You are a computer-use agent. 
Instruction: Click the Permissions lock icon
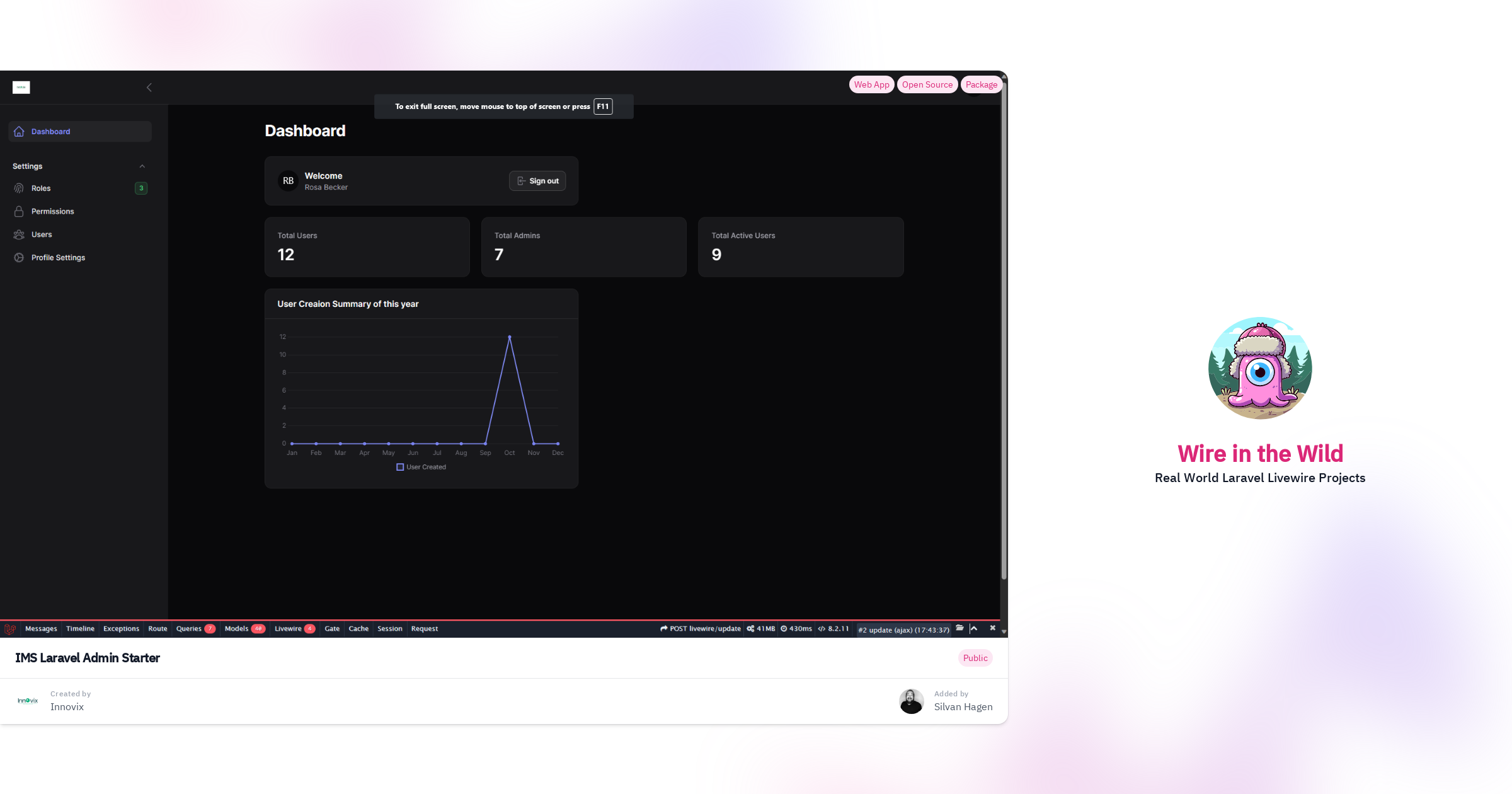[19, 211]
